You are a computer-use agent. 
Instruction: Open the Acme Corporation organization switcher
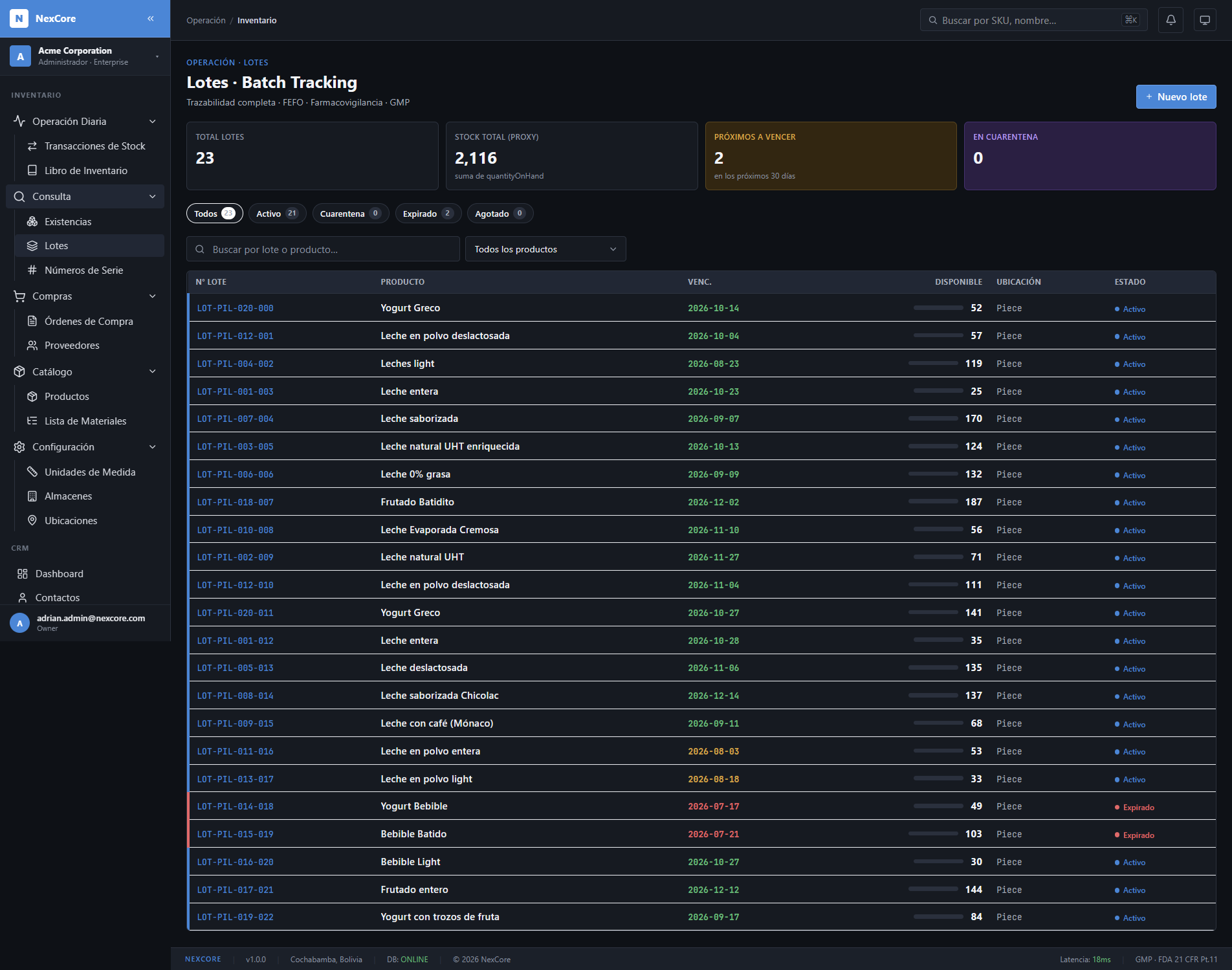pyautogui.click(x=85, y=56)
